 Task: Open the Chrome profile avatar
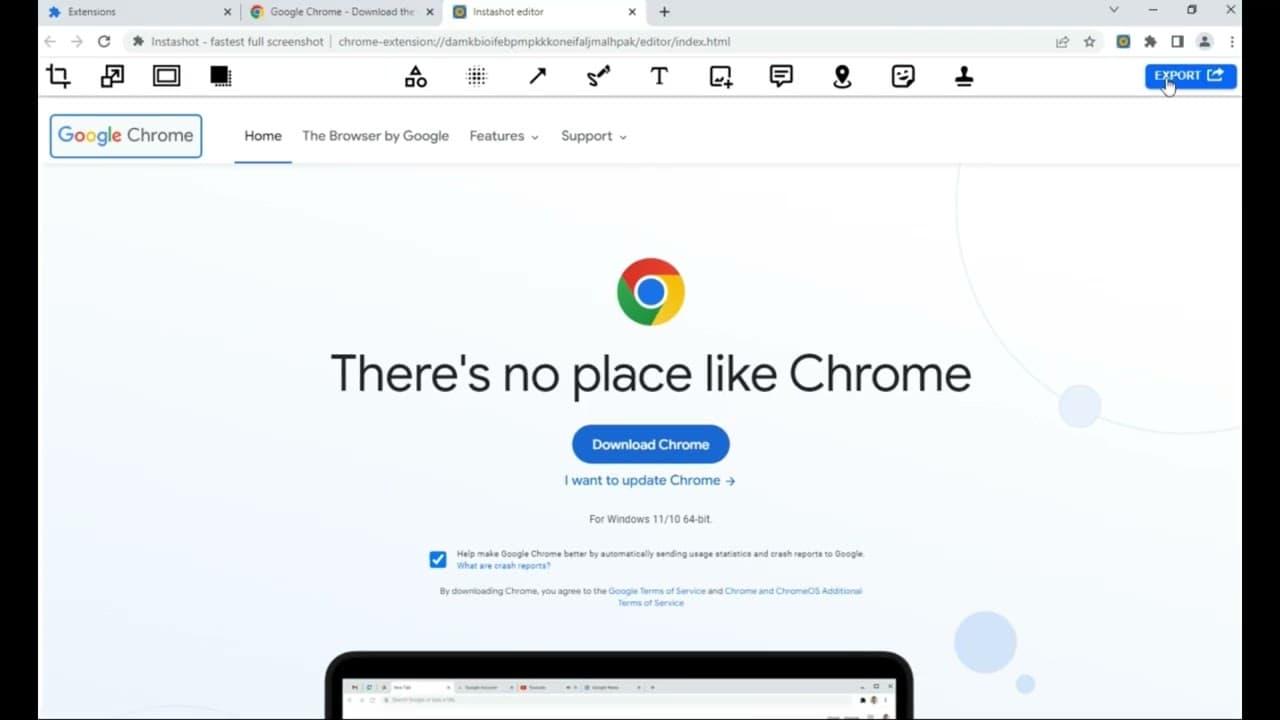1205,42
